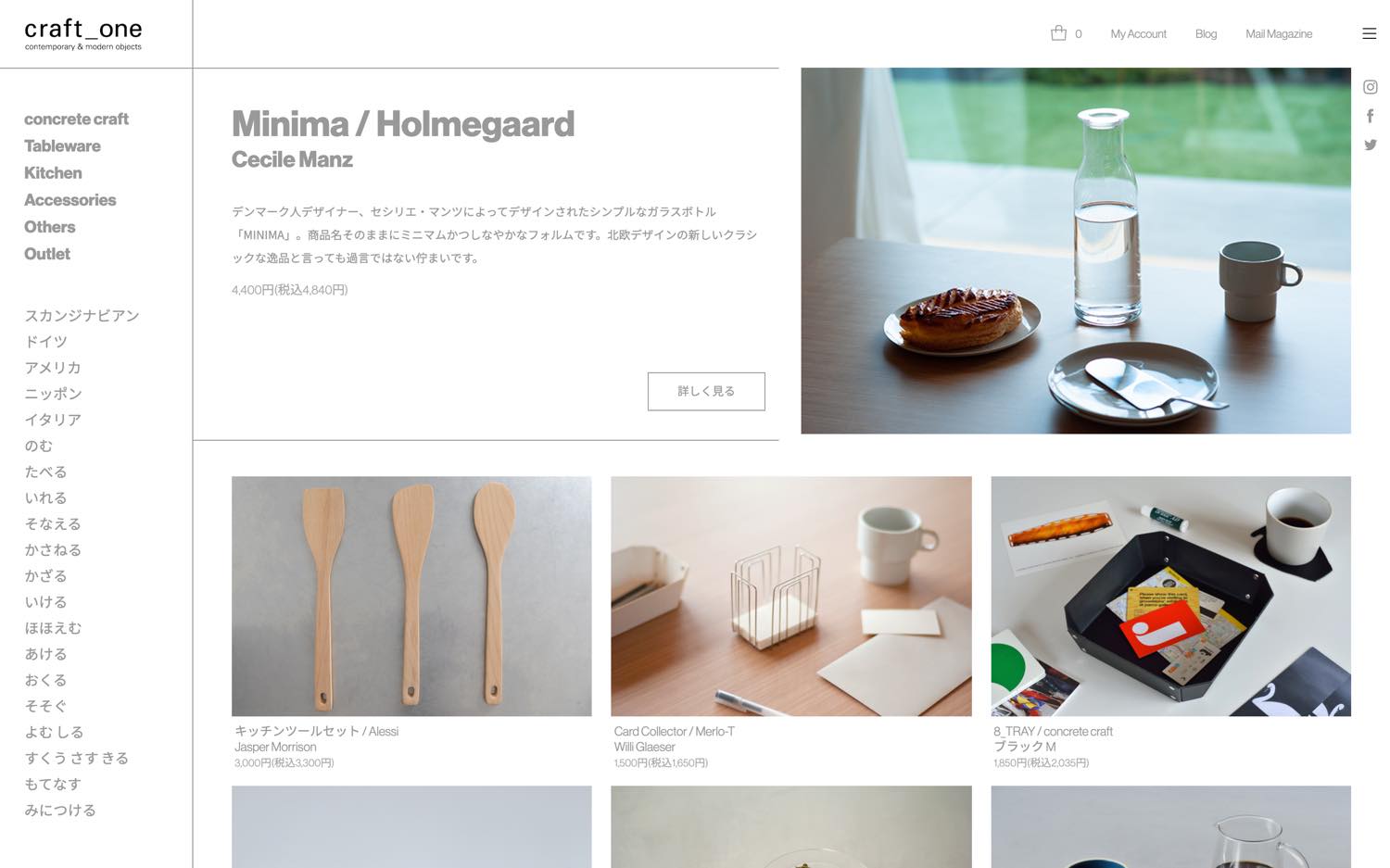This screenshot has height=868, width=1390.
Task: Select the スカンジナビアン filter link
Action: [x=82, y=316]
